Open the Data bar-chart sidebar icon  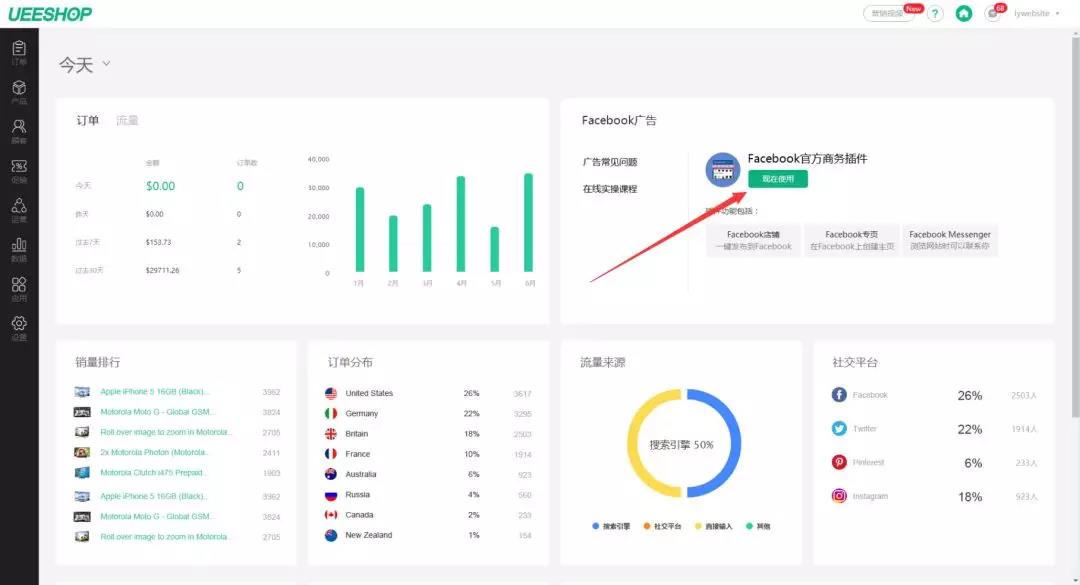click(19, 249)
